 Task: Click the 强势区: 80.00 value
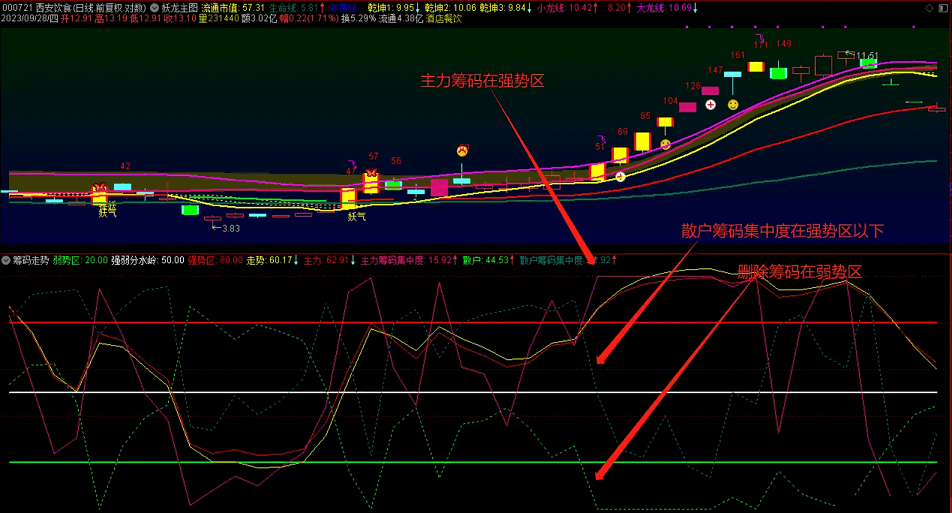pyautogui.click(x=215, y=260)
